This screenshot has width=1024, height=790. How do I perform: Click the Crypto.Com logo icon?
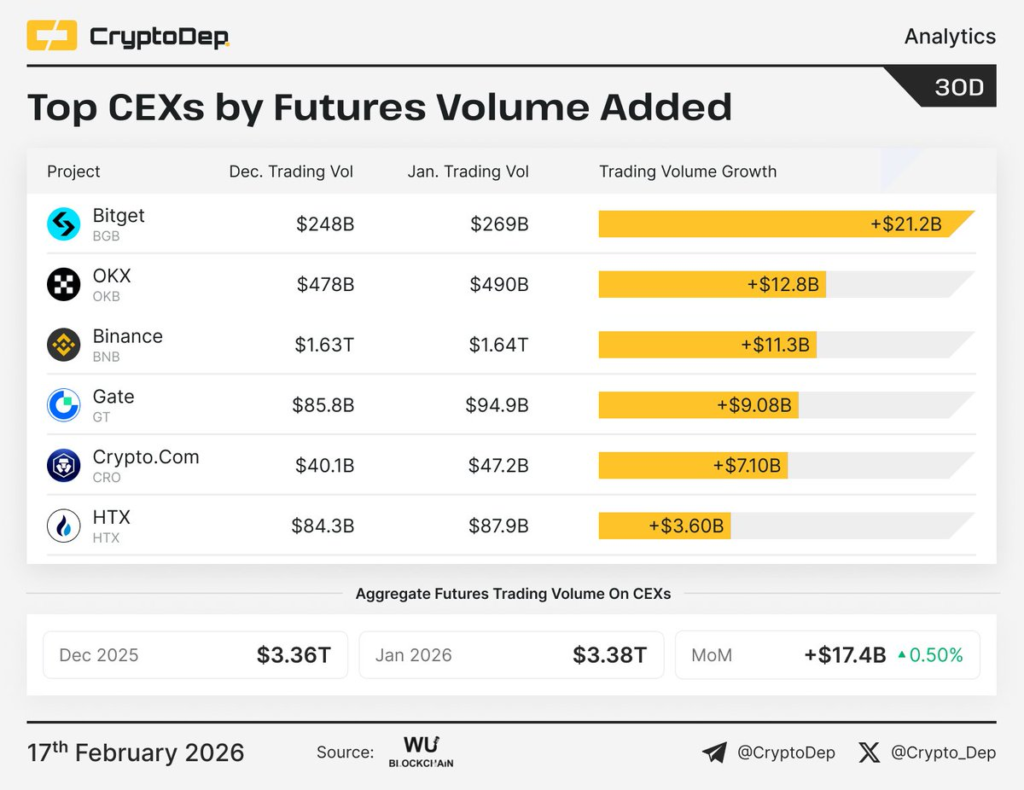(64, 465)
